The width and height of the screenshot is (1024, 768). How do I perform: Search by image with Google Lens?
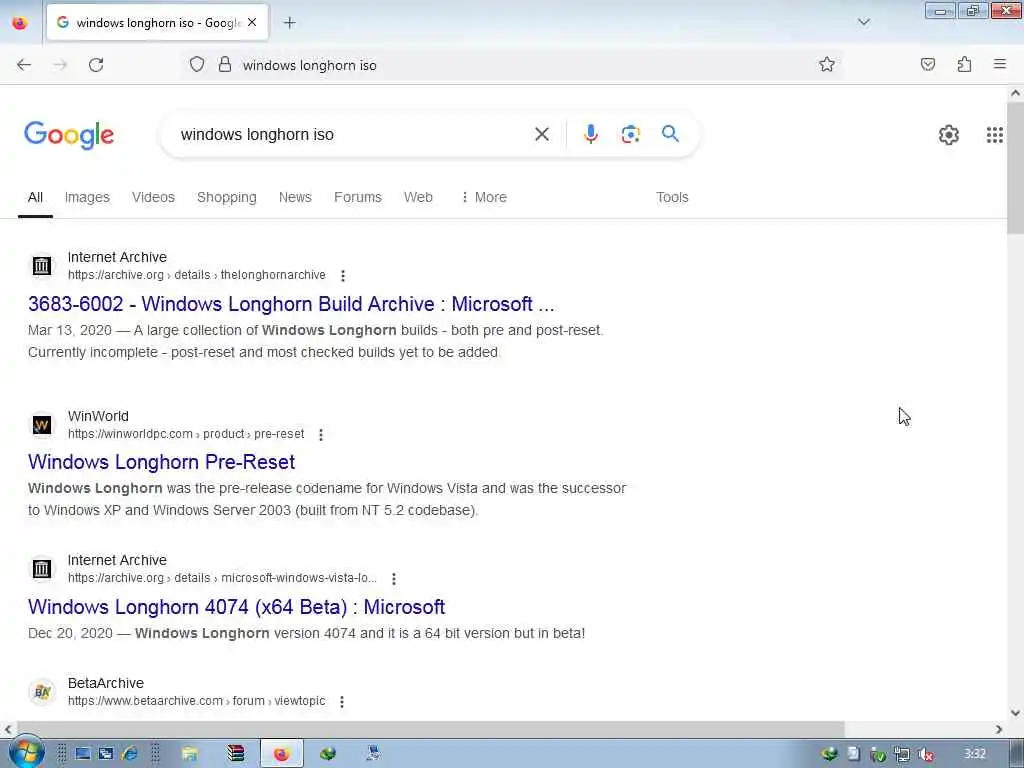tap(630, 135)
